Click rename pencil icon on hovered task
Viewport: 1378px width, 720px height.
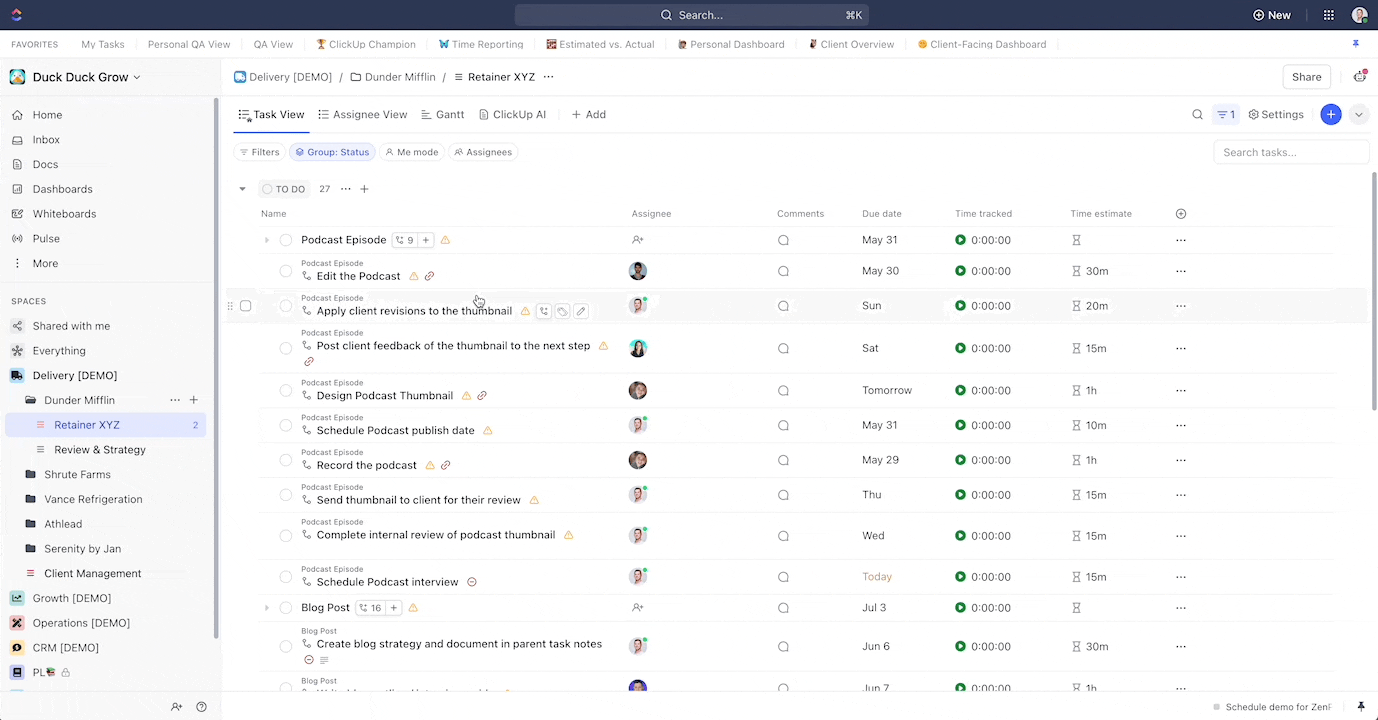coord(581,311)
